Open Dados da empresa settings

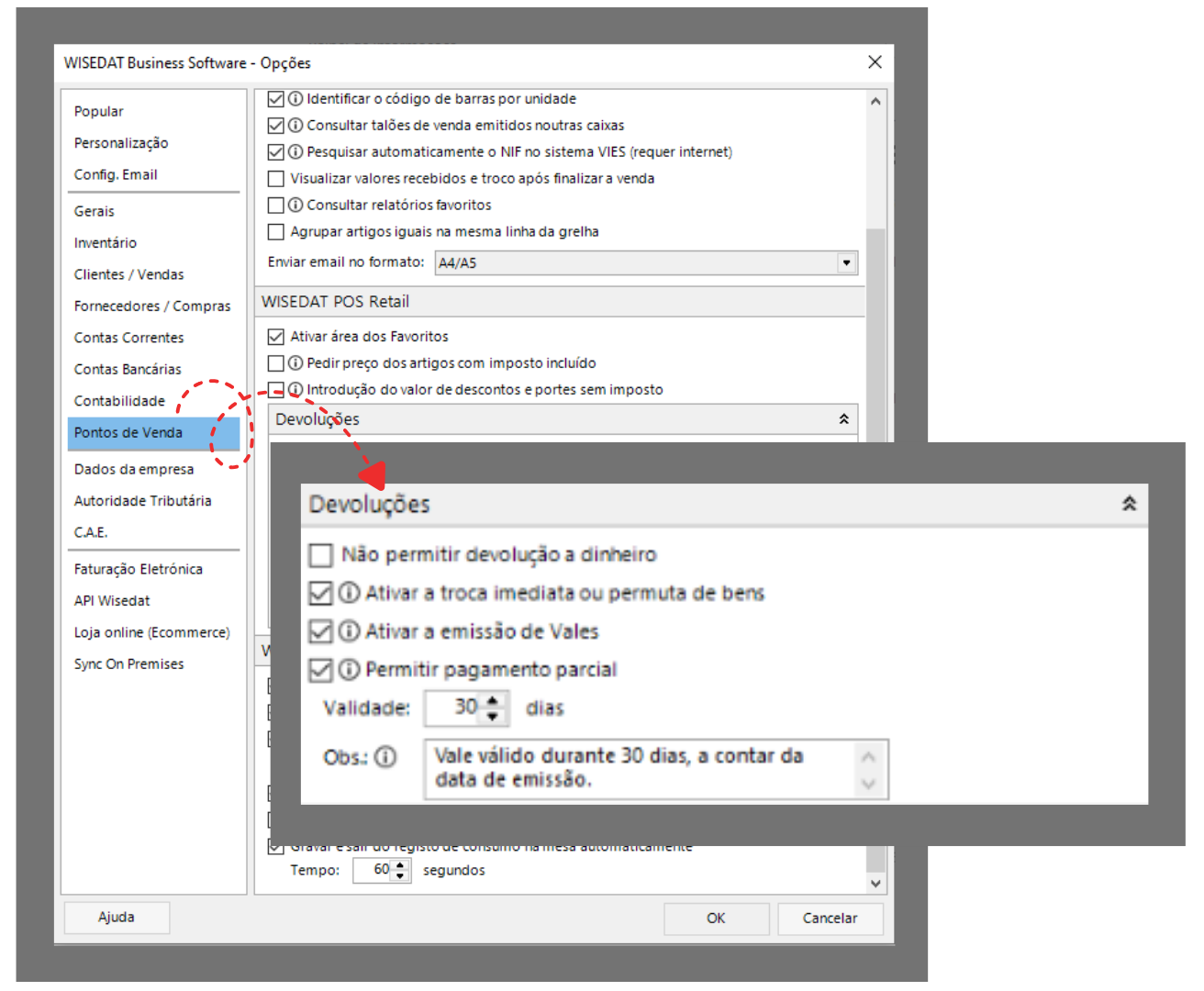134,470
